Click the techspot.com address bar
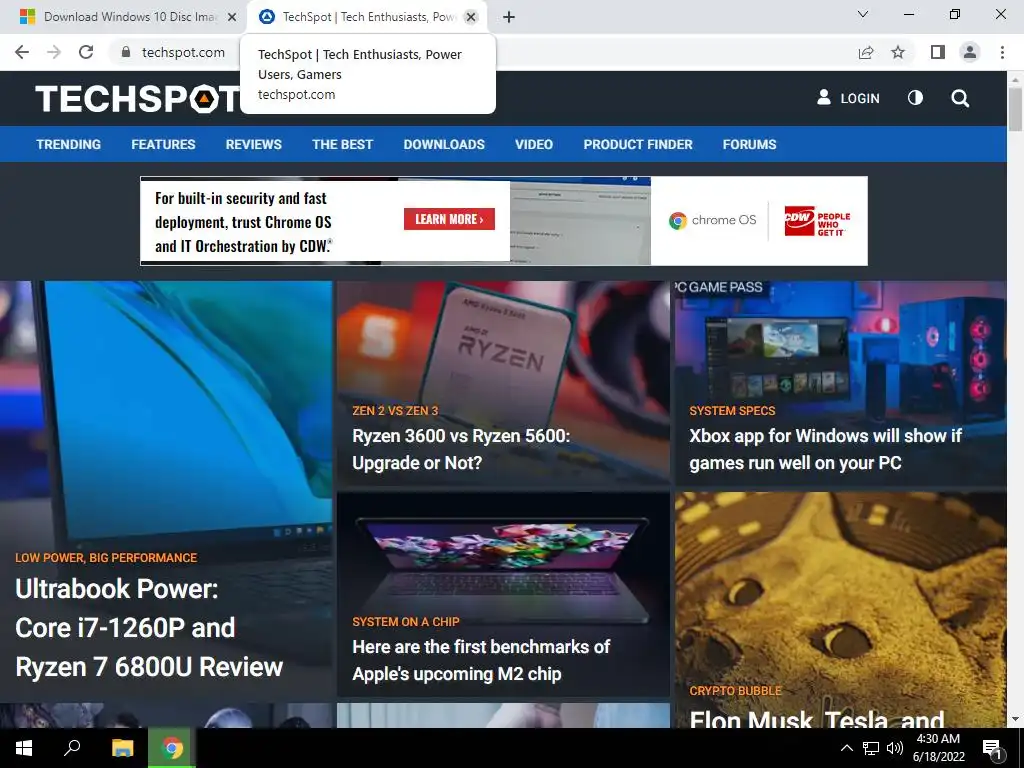The image size is (1024, 768). coord(184,52)
